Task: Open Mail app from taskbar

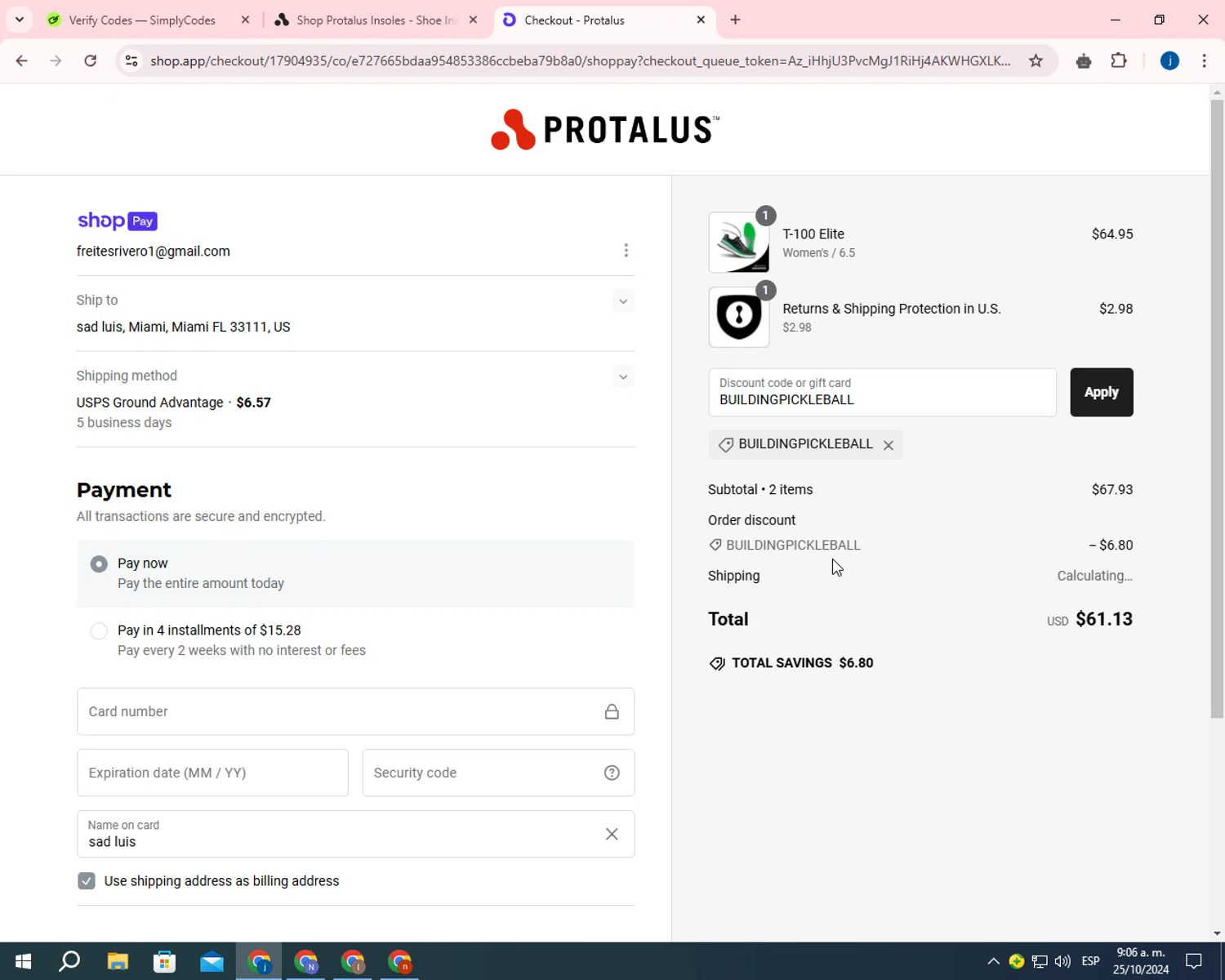Action: (212, 961)
